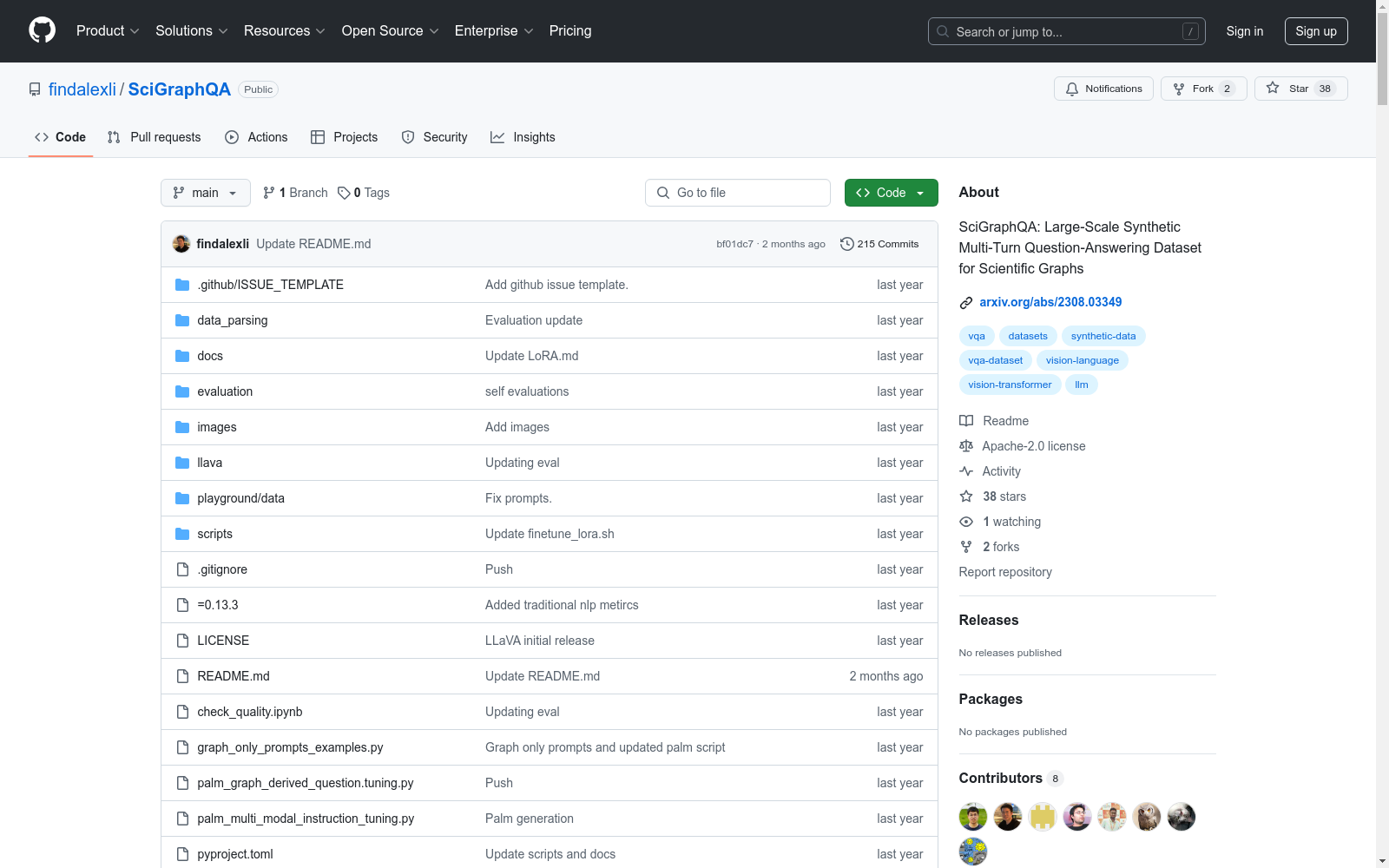The width and height of the screenshot is (1389, 868).
Task: Expand the Resources menu
Action: 285,31
